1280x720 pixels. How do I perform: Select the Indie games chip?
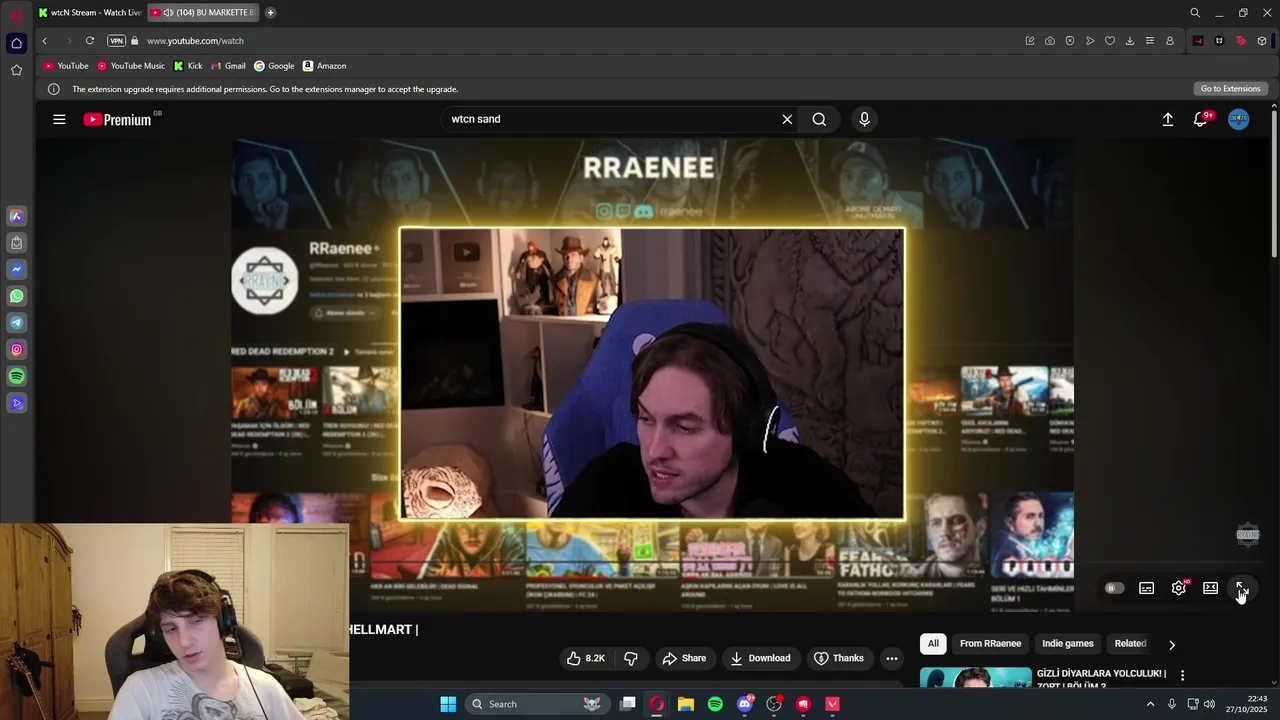click(1068, 644)
